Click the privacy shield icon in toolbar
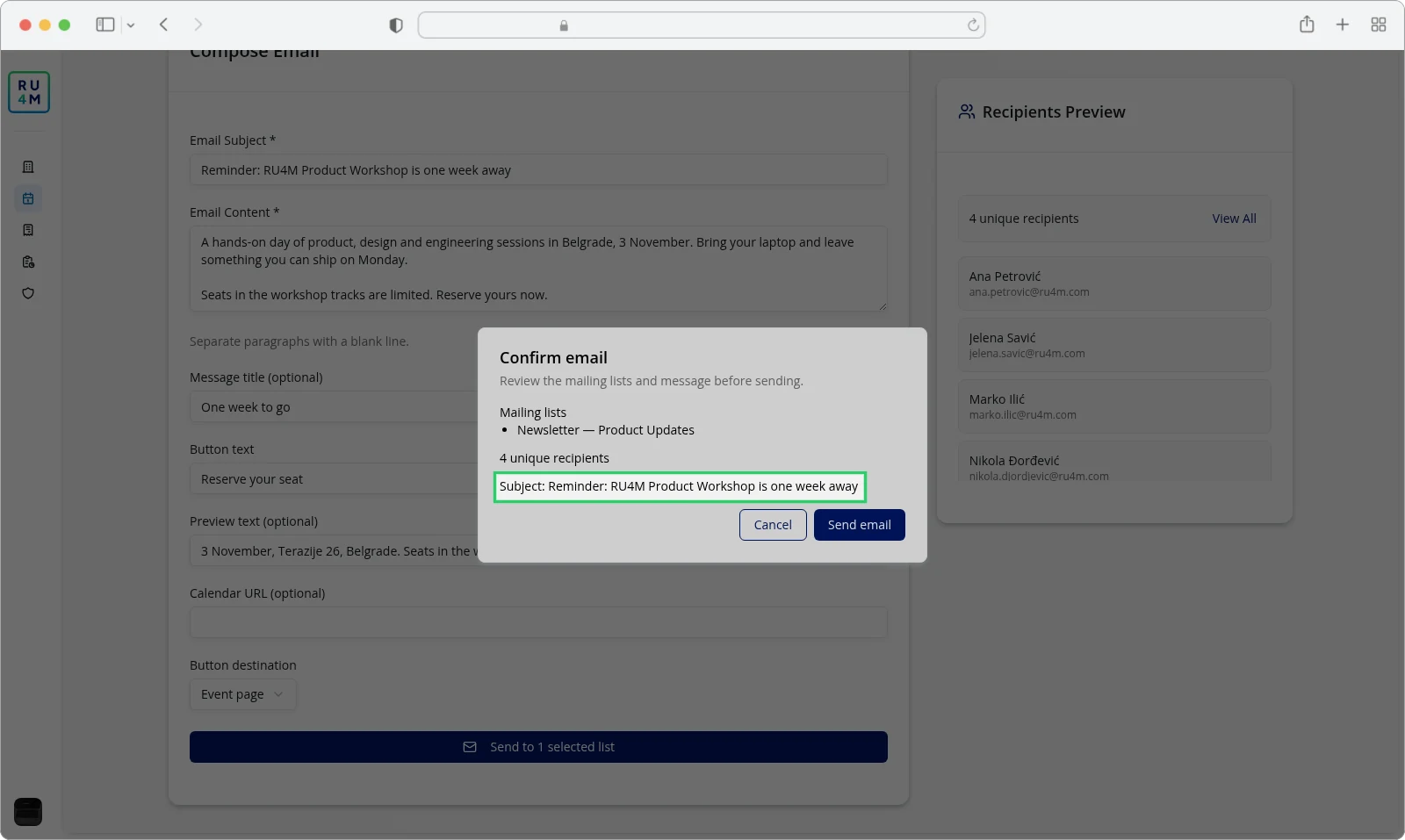 point(396,25)
